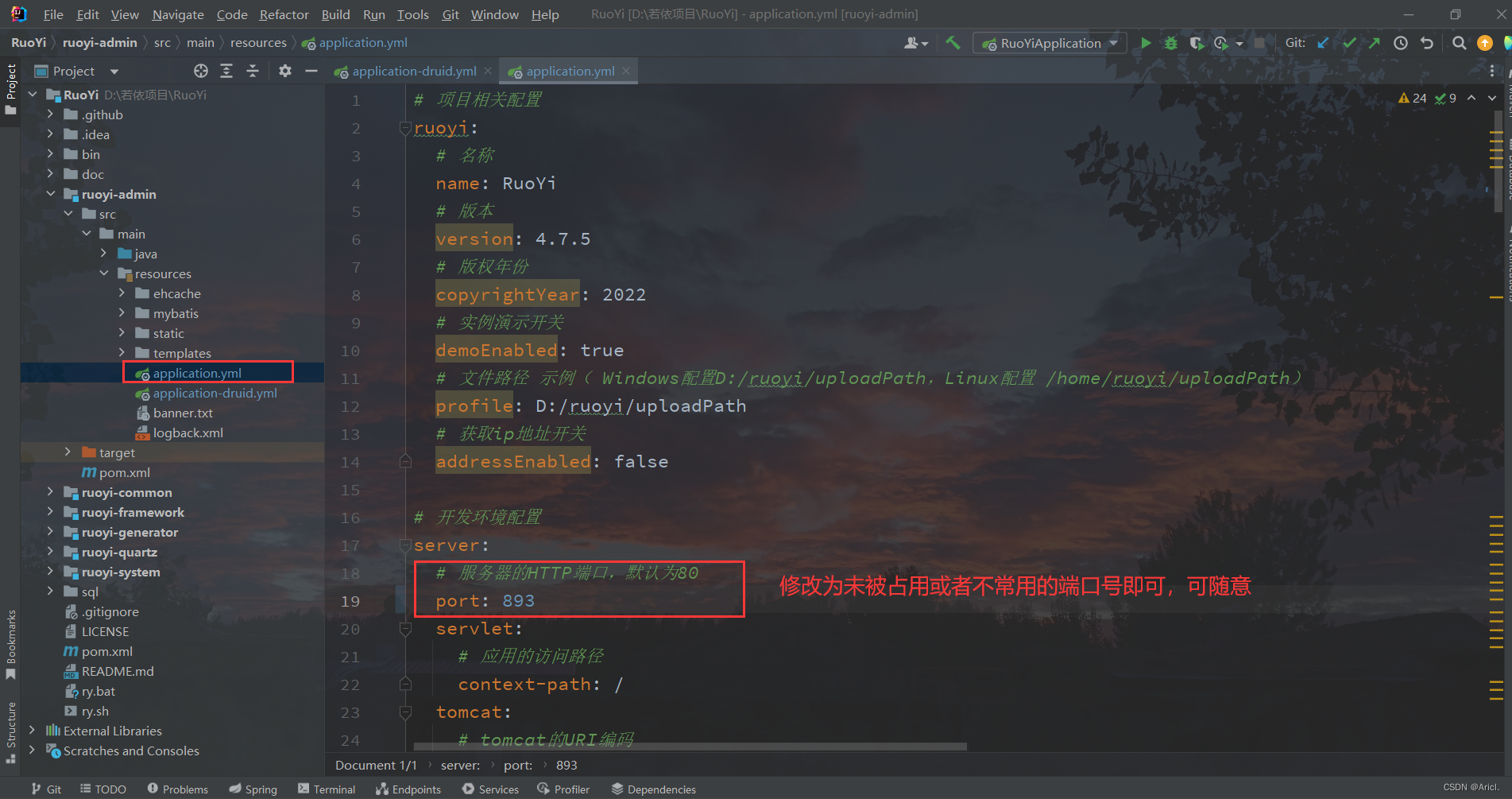Rollback changes with undo arrow icon
The image size is (1512, 799).
point(1427,43)
